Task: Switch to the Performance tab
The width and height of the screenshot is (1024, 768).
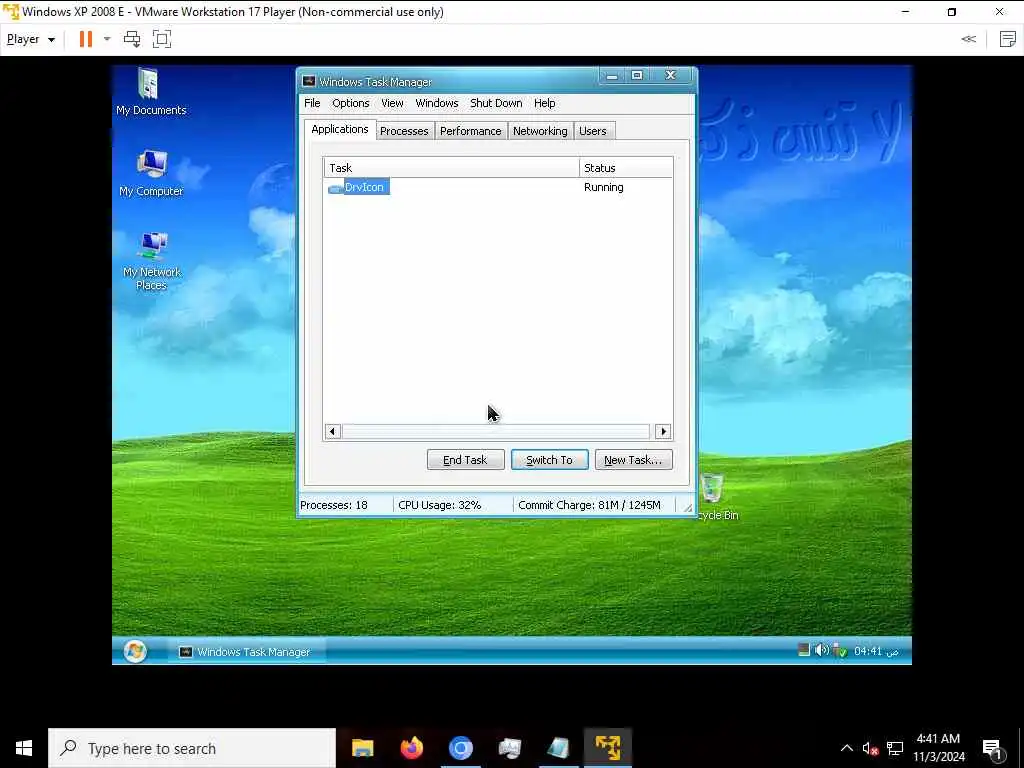Action: (x=470, y=131)
